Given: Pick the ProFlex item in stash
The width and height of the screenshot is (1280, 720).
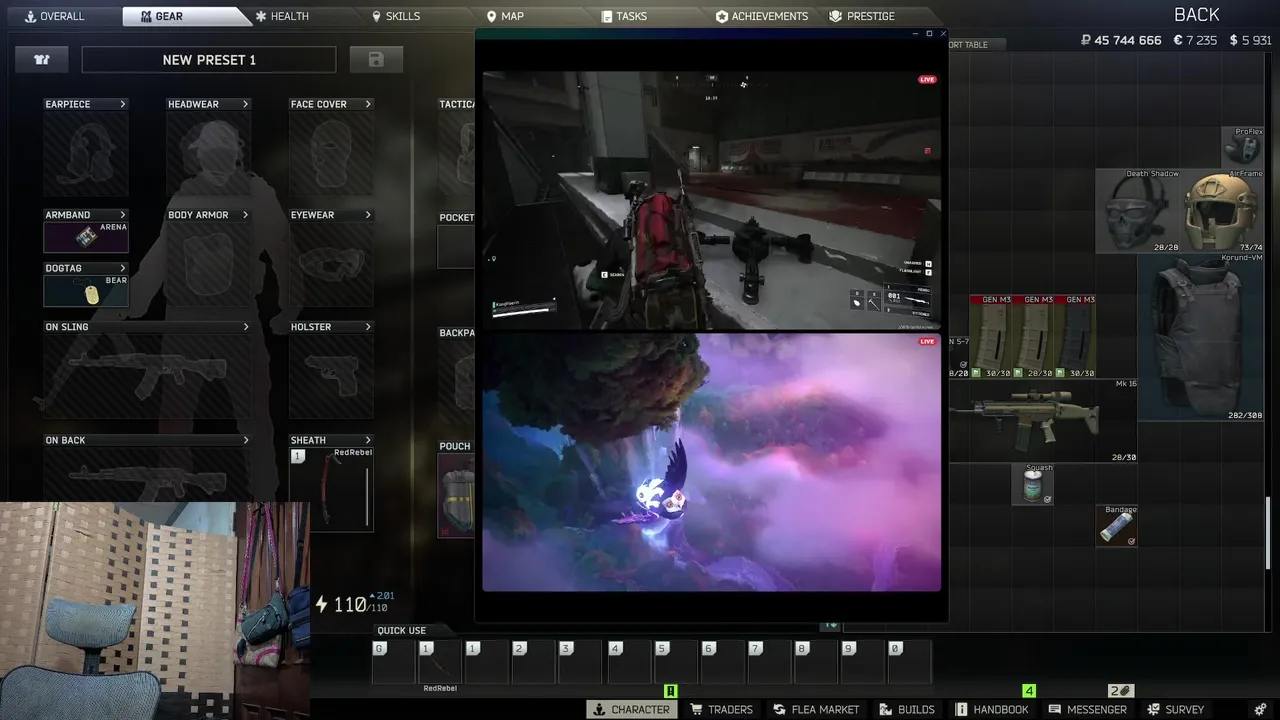Looking at the screenshot, I should [x=1243, y=148].
